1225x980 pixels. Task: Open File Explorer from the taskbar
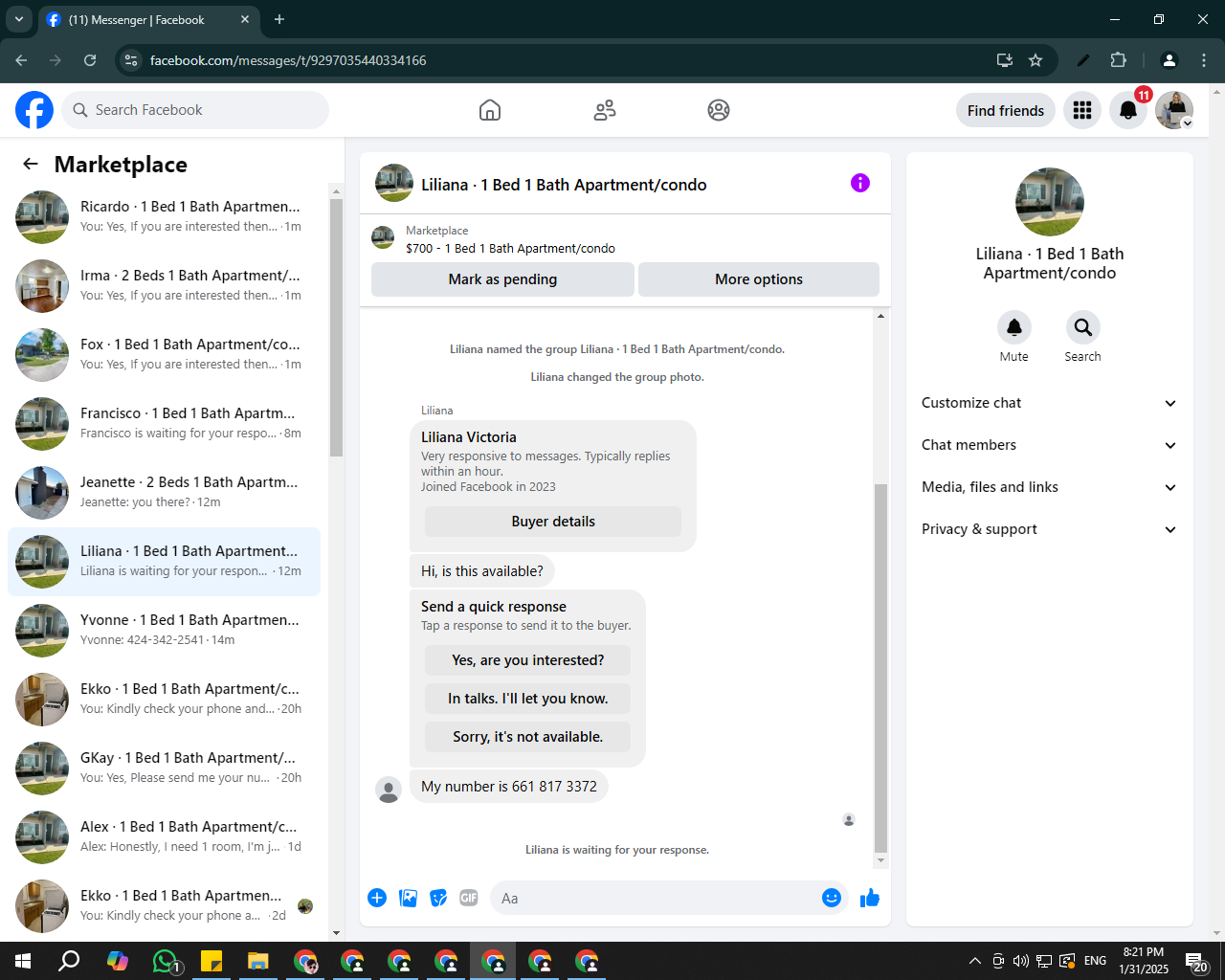(258, 961)
